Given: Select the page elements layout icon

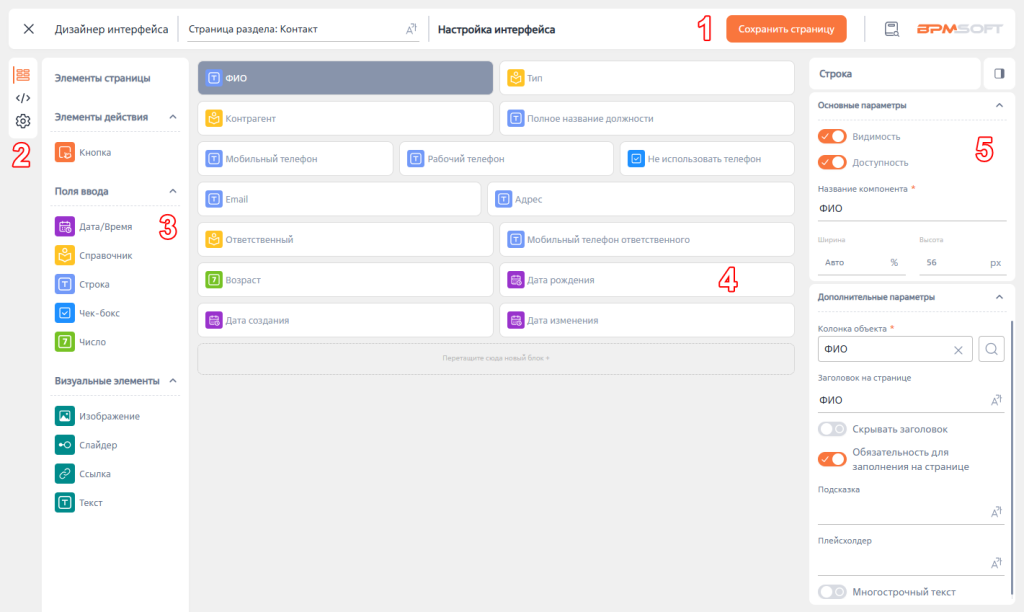Looking at the screenshot, I should pyautogui.click(x=22, y=75).
